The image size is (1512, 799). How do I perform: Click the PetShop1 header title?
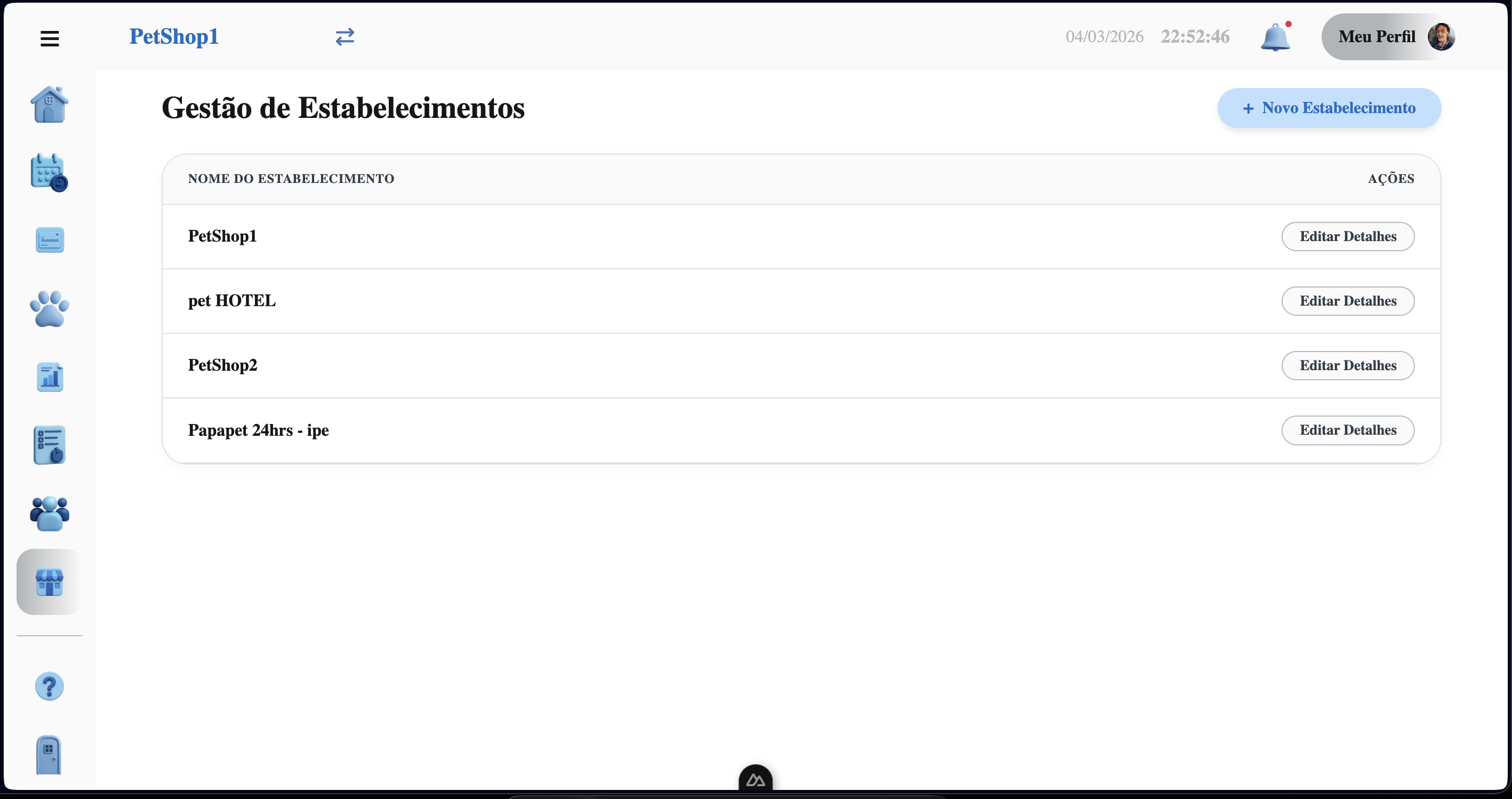click(174, 37)
